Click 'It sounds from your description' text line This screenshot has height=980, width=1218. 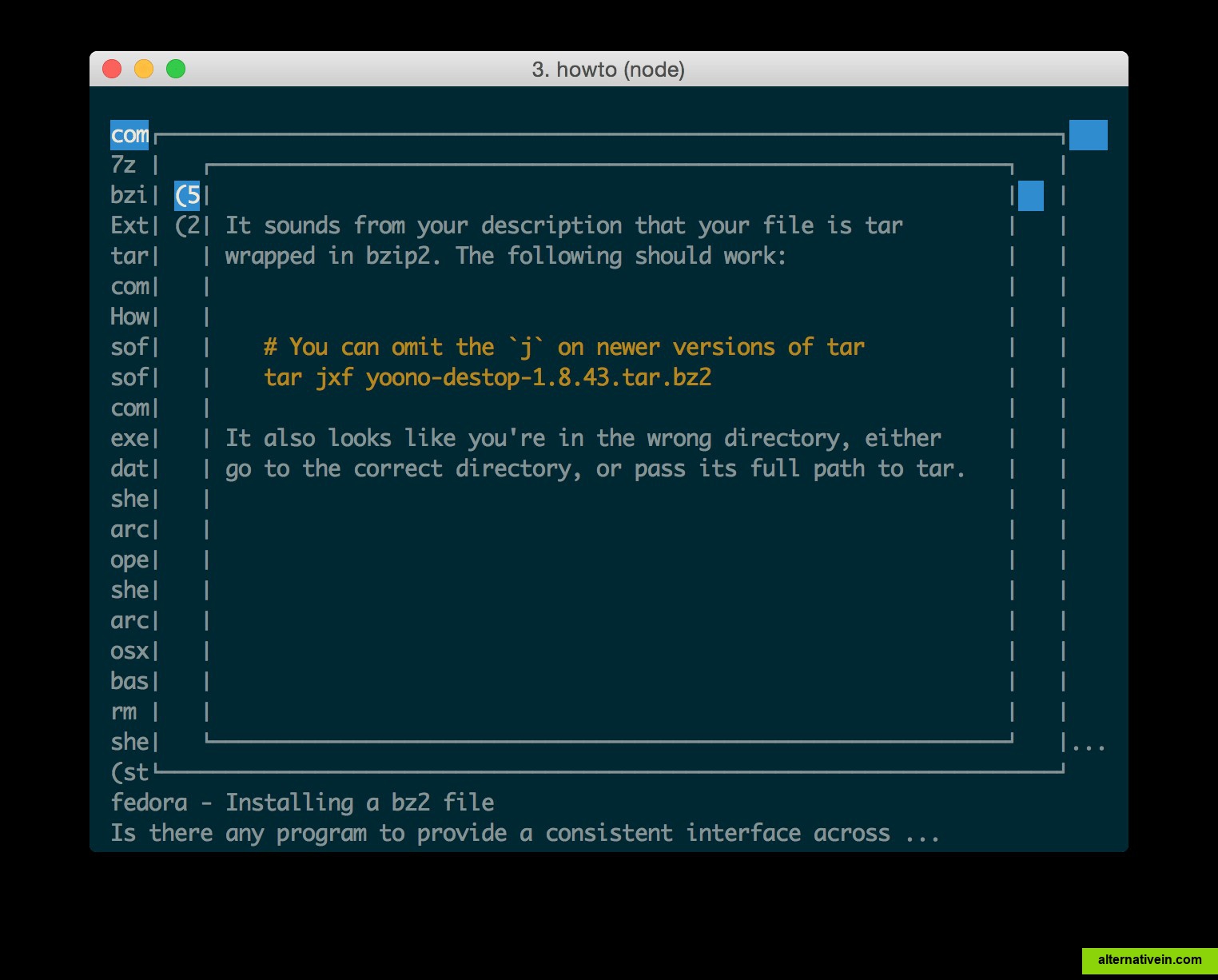pos(564,225)
